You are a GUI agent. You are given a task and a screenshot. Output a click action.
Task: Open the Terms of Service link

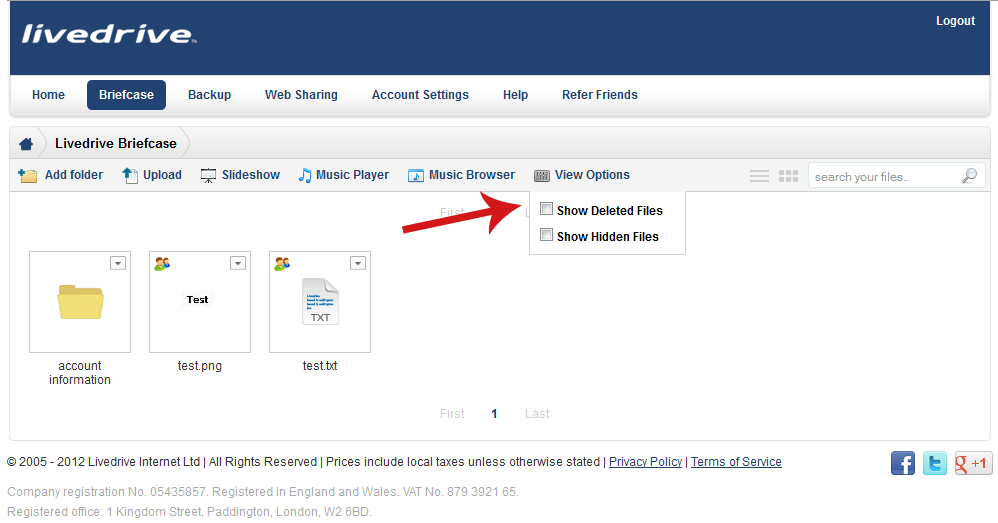(x=736, y=462)
